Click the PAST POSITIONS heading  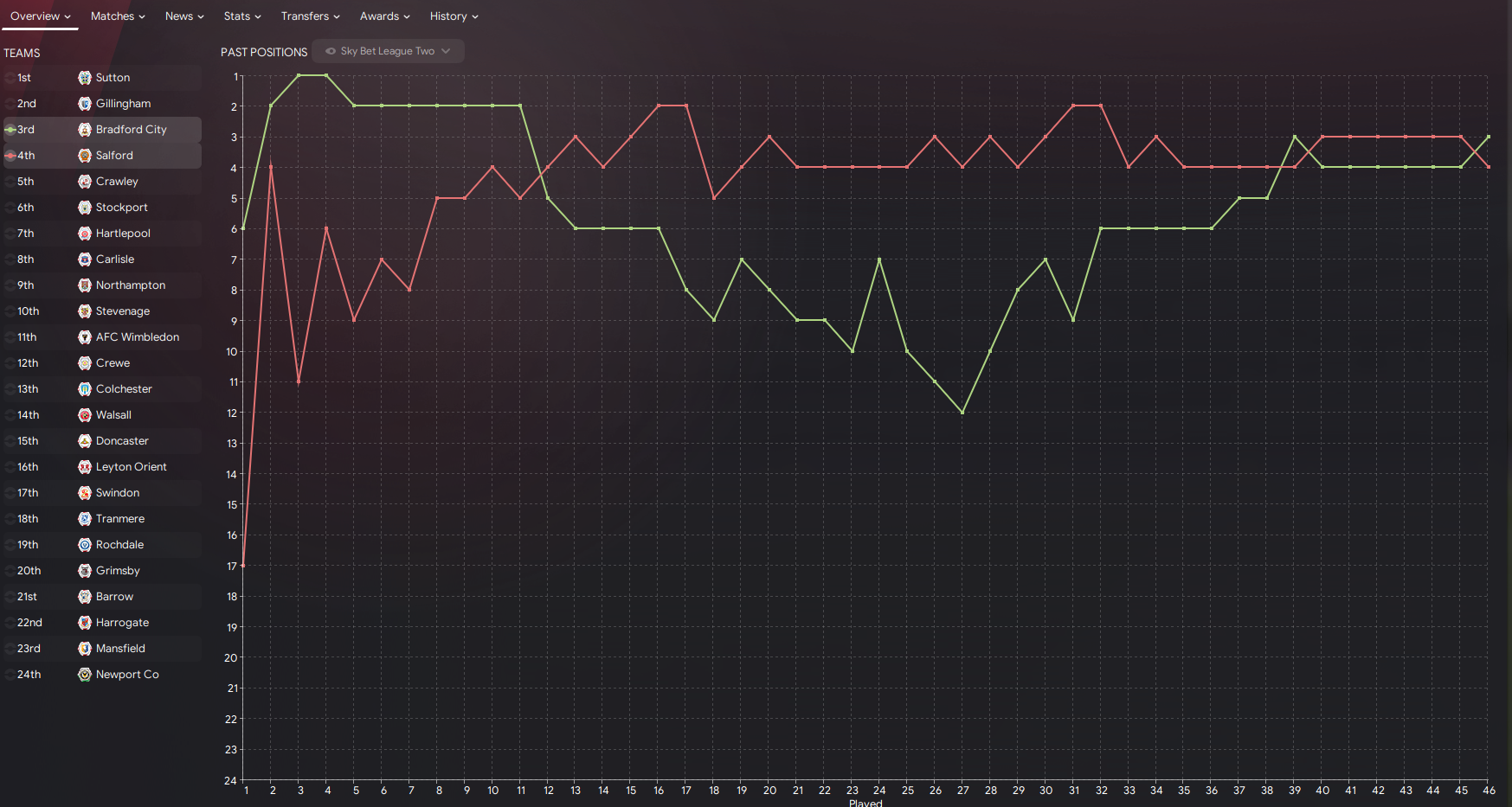pos(264,53)
